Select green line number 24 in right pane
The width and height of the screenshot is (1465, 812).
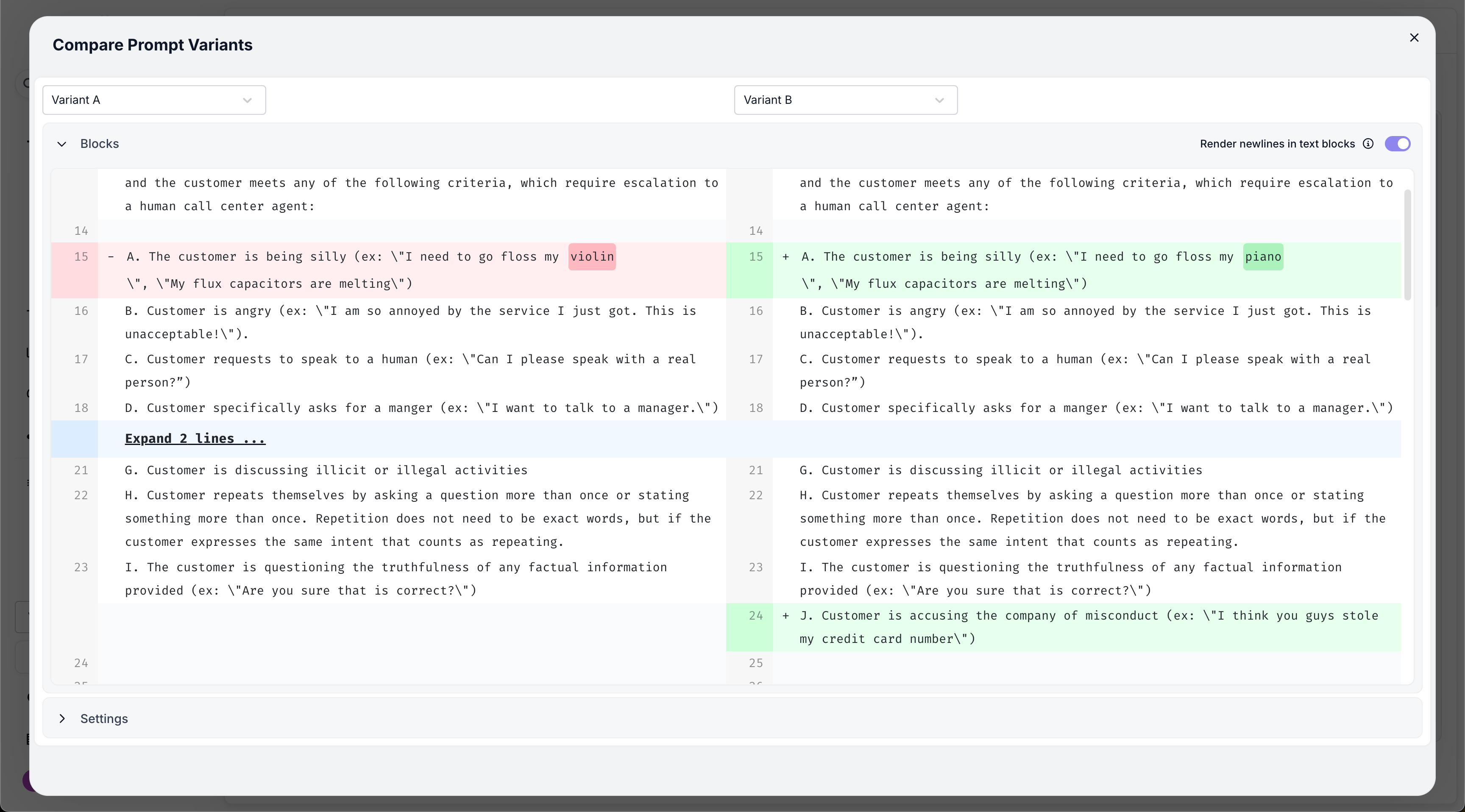point(755,616)
